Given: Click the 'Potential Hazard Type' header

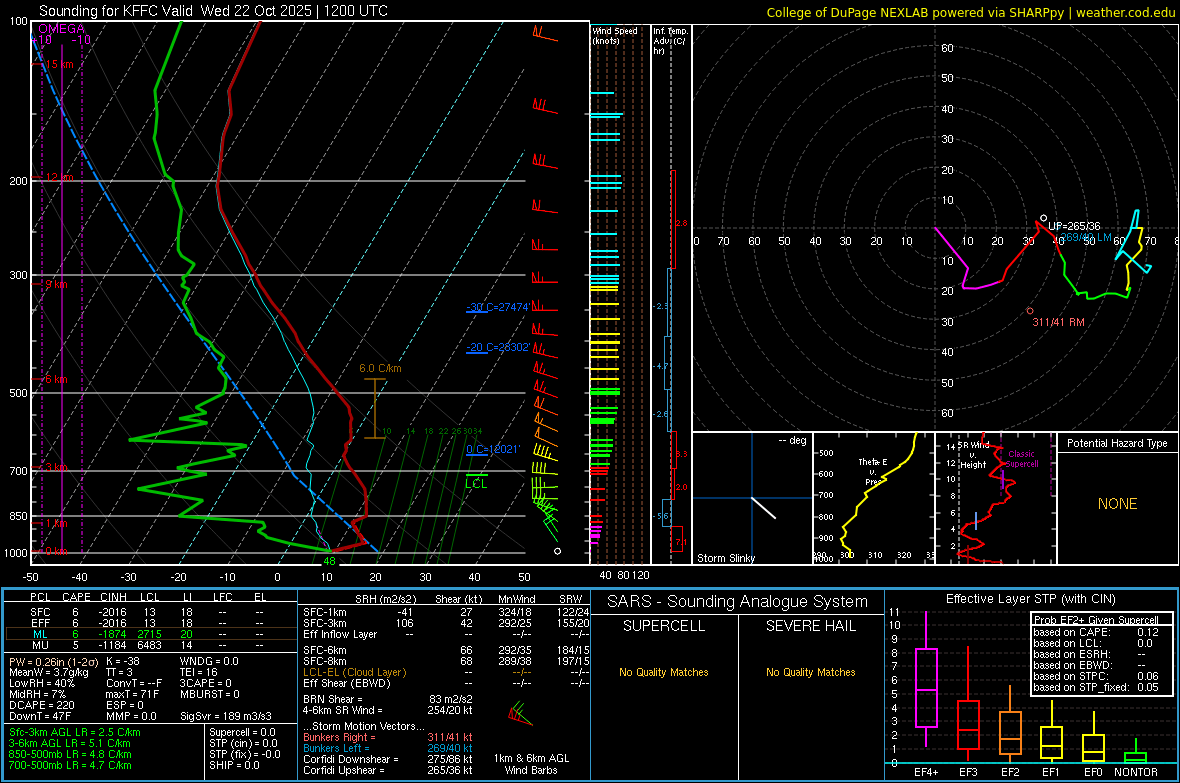Looking at the screenshot, I should click(x=1117, y=443).
